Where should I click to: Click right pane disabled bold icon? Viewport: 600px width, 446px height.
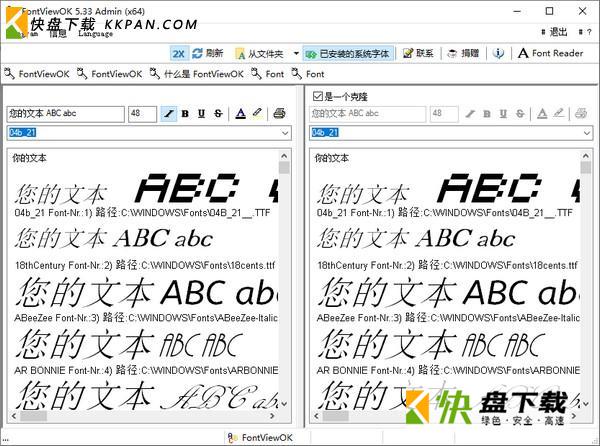(487, 114)
